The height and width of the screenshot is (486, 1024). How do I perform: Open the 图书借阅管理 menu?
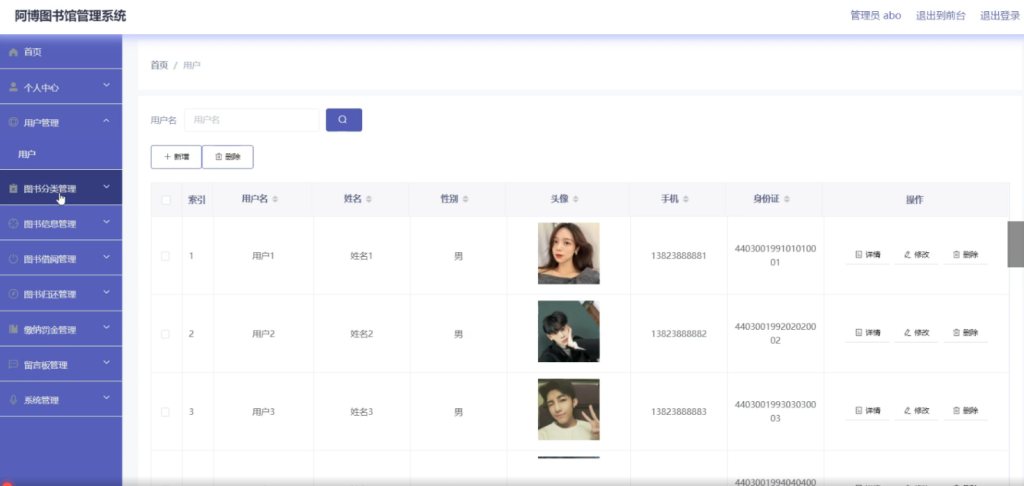[x=61, y=258]
